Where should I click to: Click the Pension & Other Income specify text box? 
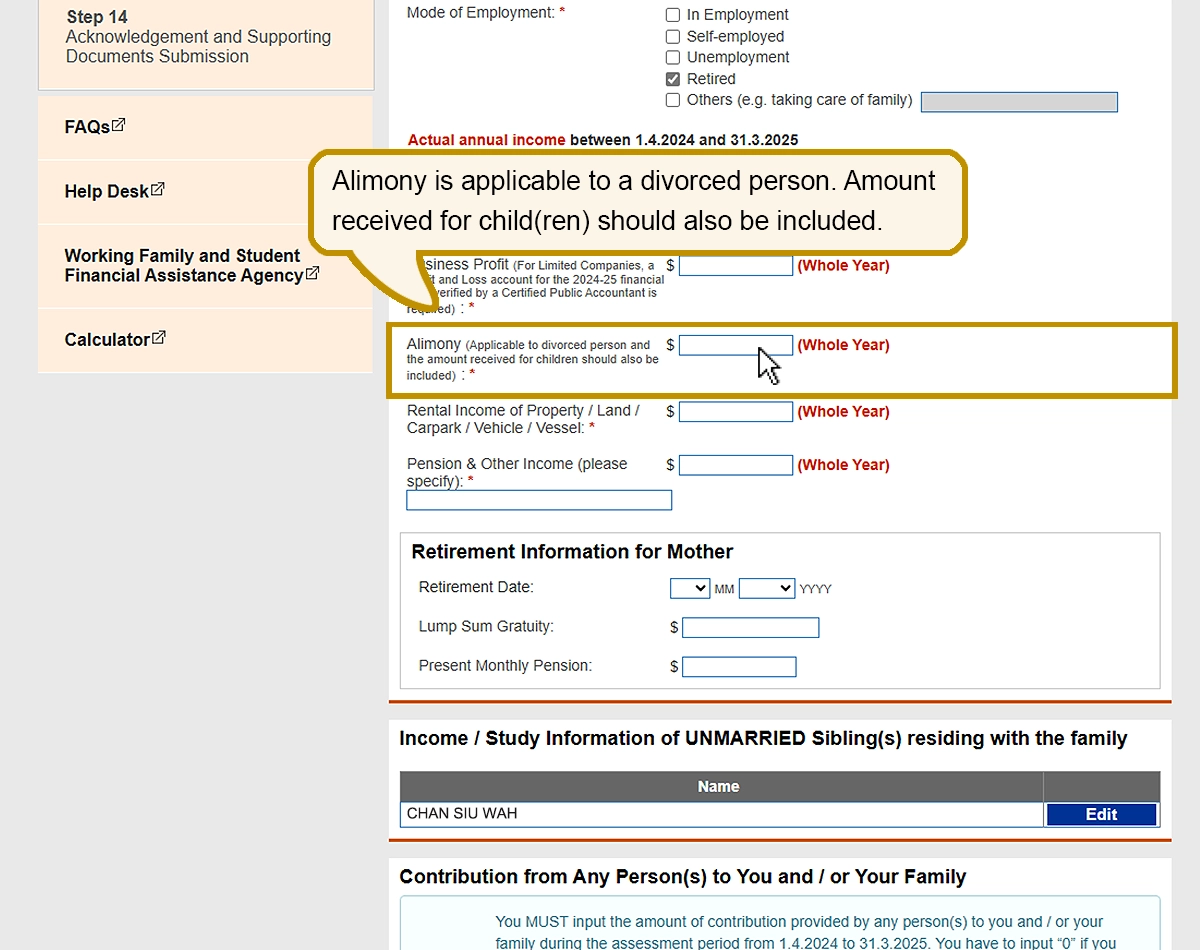[539, 500]
